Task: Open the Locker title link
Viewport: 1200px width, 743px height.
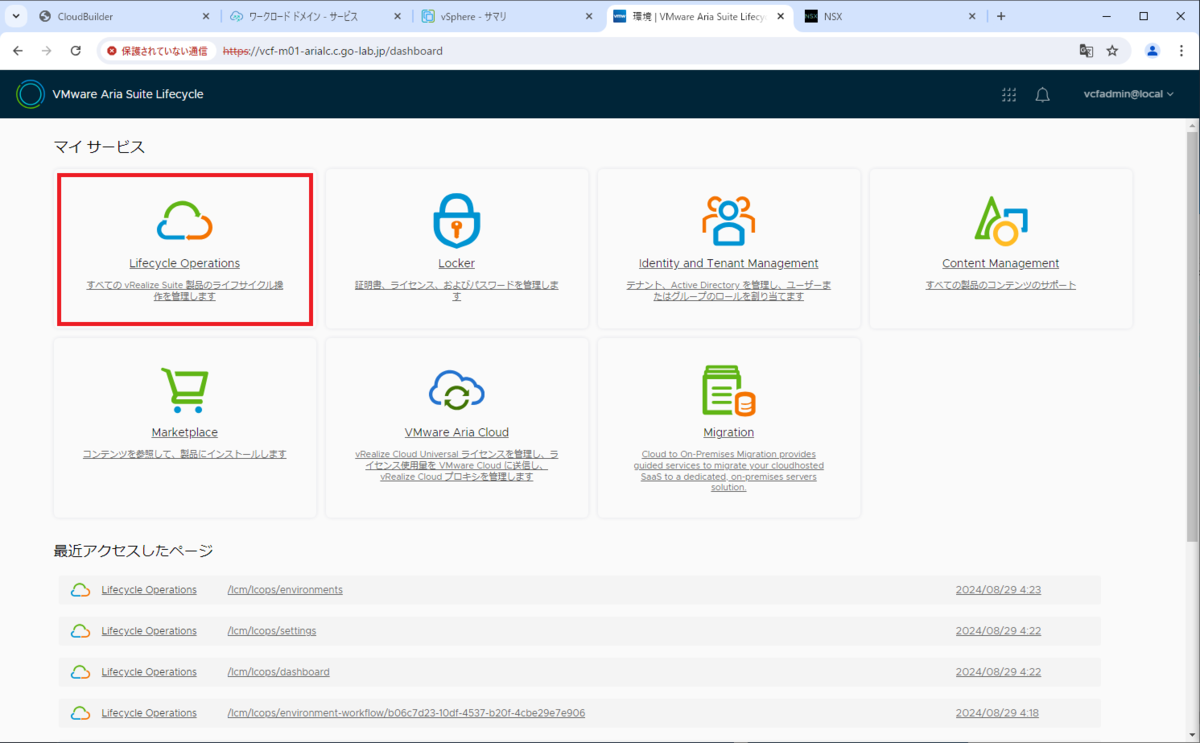Action: tap(457, 264)
